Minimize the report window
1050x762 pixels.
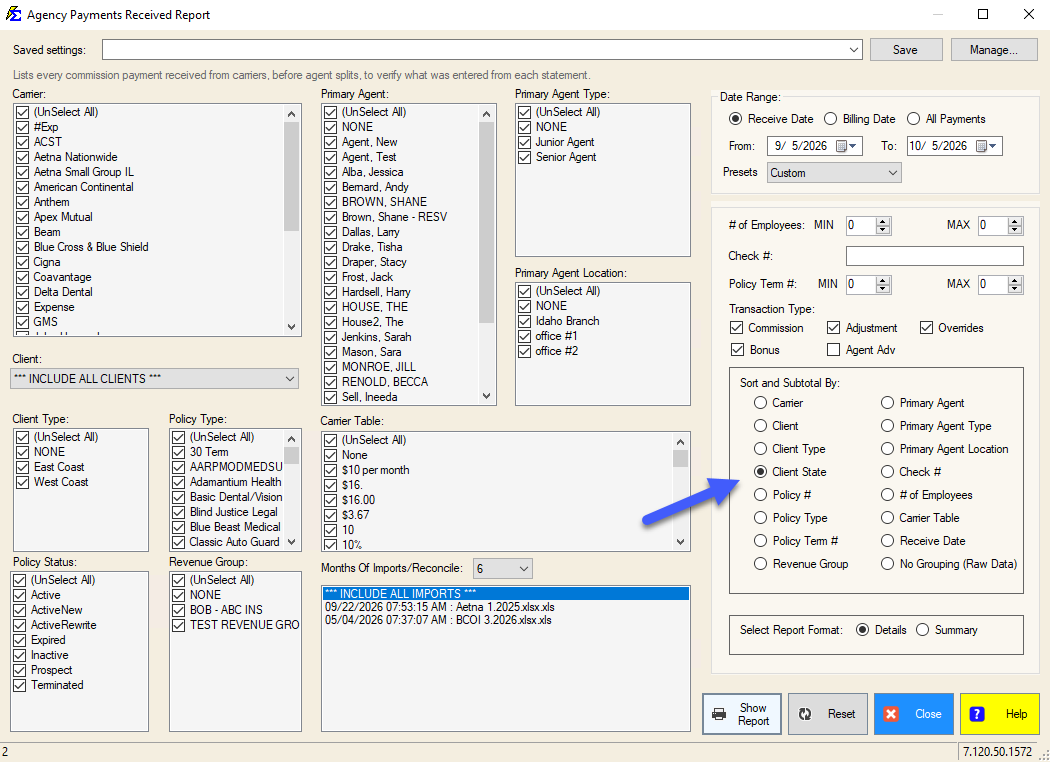938,14
